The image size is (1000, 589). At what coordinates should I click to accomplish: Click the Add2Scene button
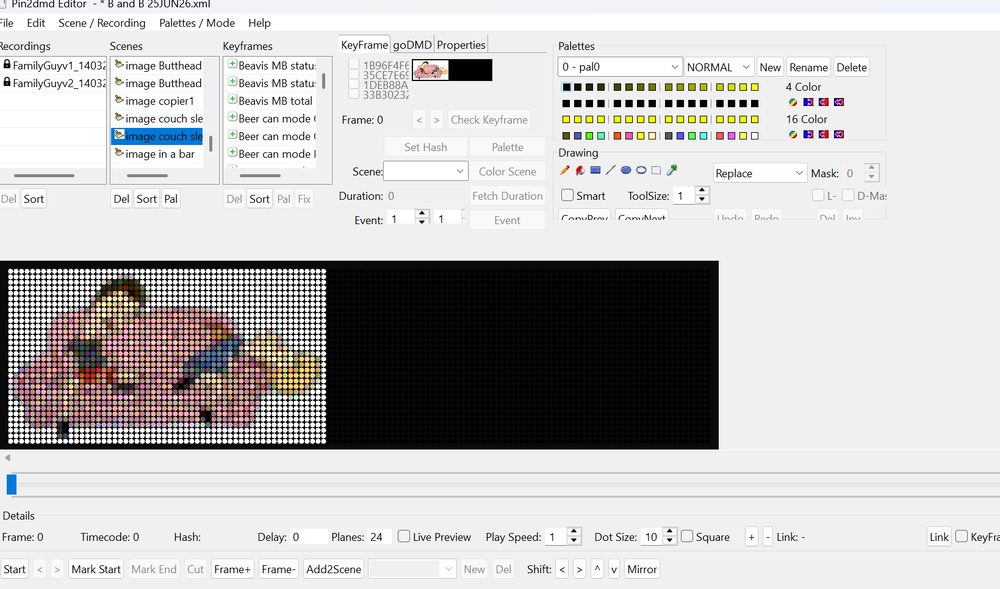click(334, 569)
